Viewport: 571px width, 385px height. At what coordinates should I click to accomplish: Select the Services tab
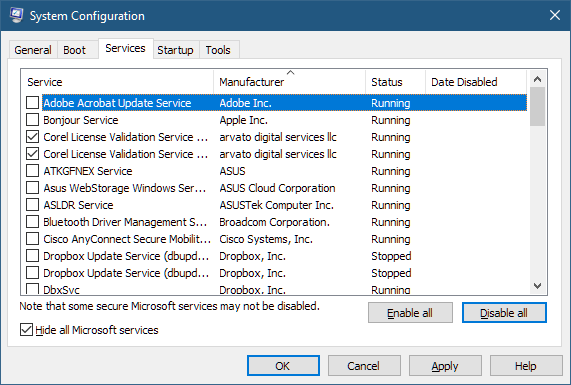tap(125, 48)
